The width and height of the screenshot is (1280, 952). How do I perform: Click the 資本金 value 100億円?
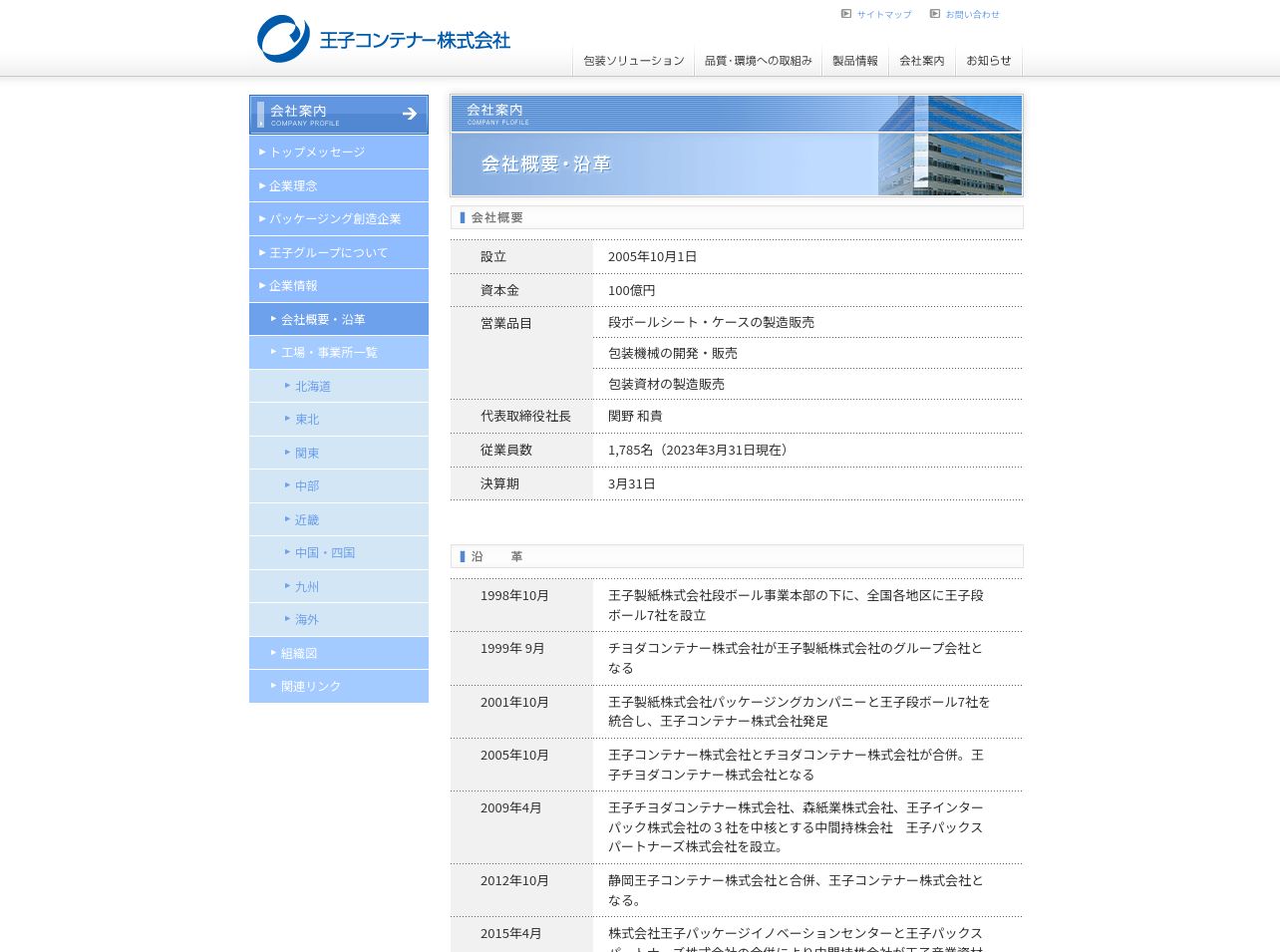(632, 290)
